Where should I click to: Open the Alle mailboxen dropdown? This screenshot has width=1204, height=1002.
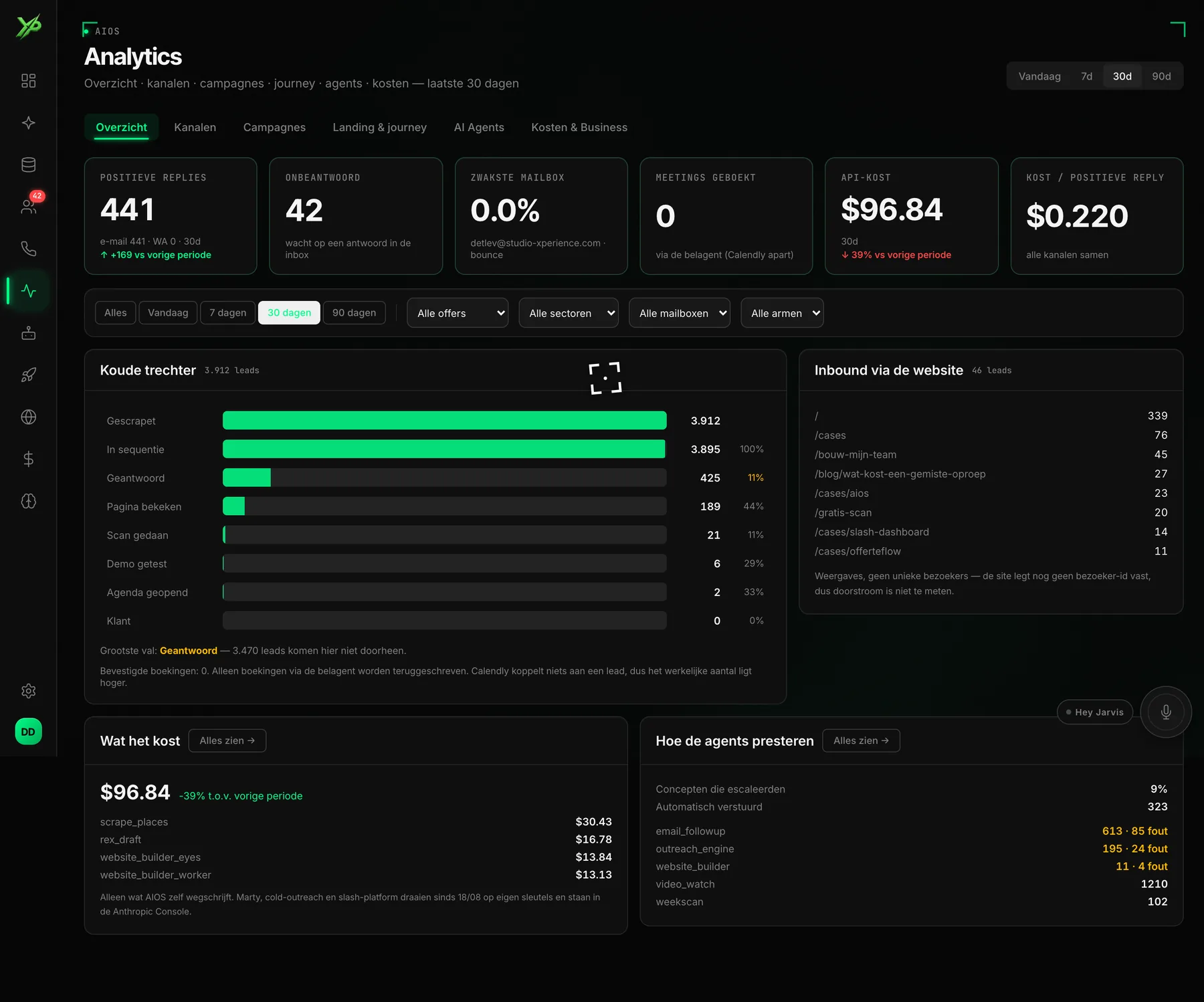point(679,313)
